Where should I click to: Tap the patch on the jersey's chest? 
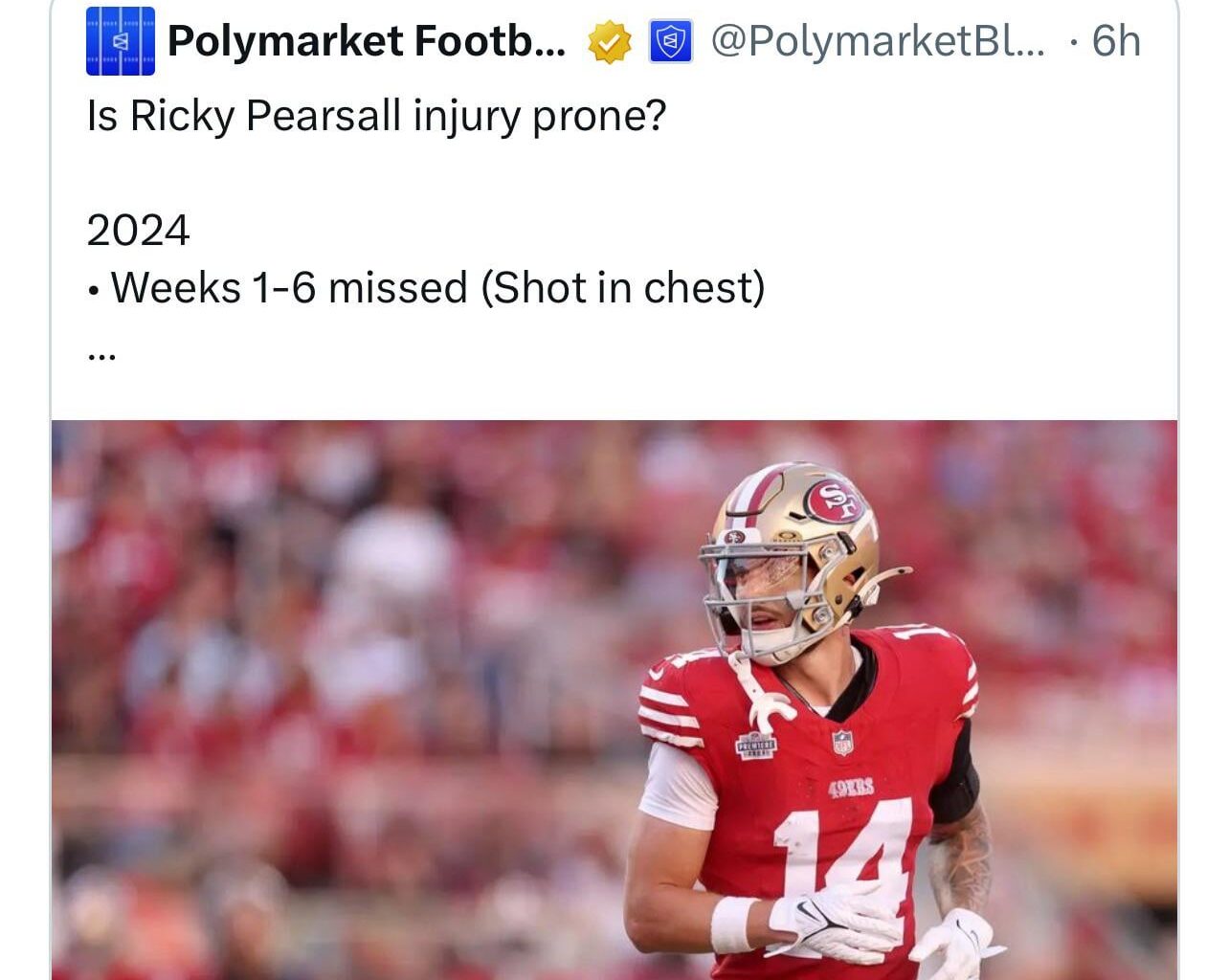point(755,746)
